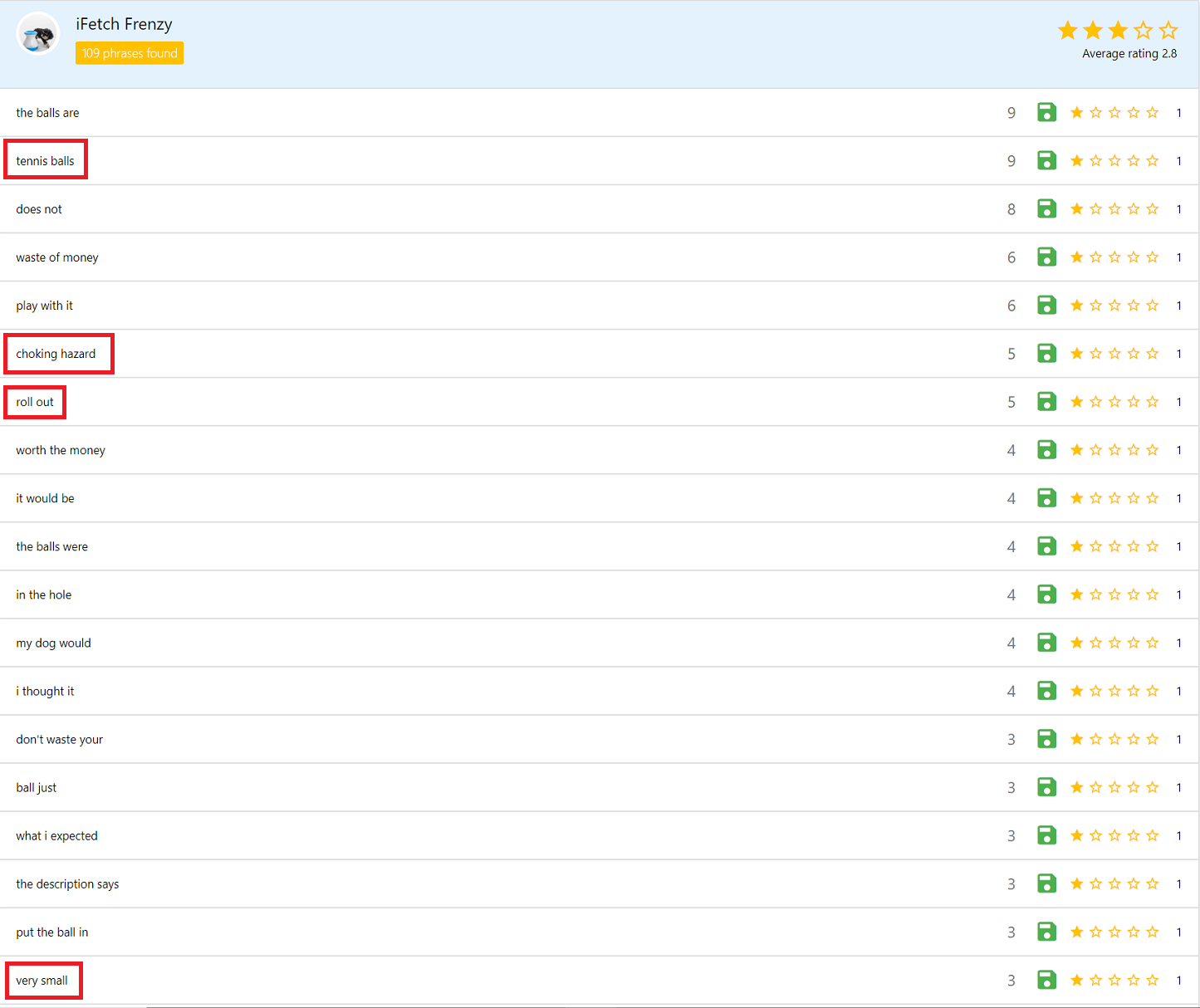Save the 'waste of money' phrase
Screen dimensions: 1200x1008
point(1046,257)
